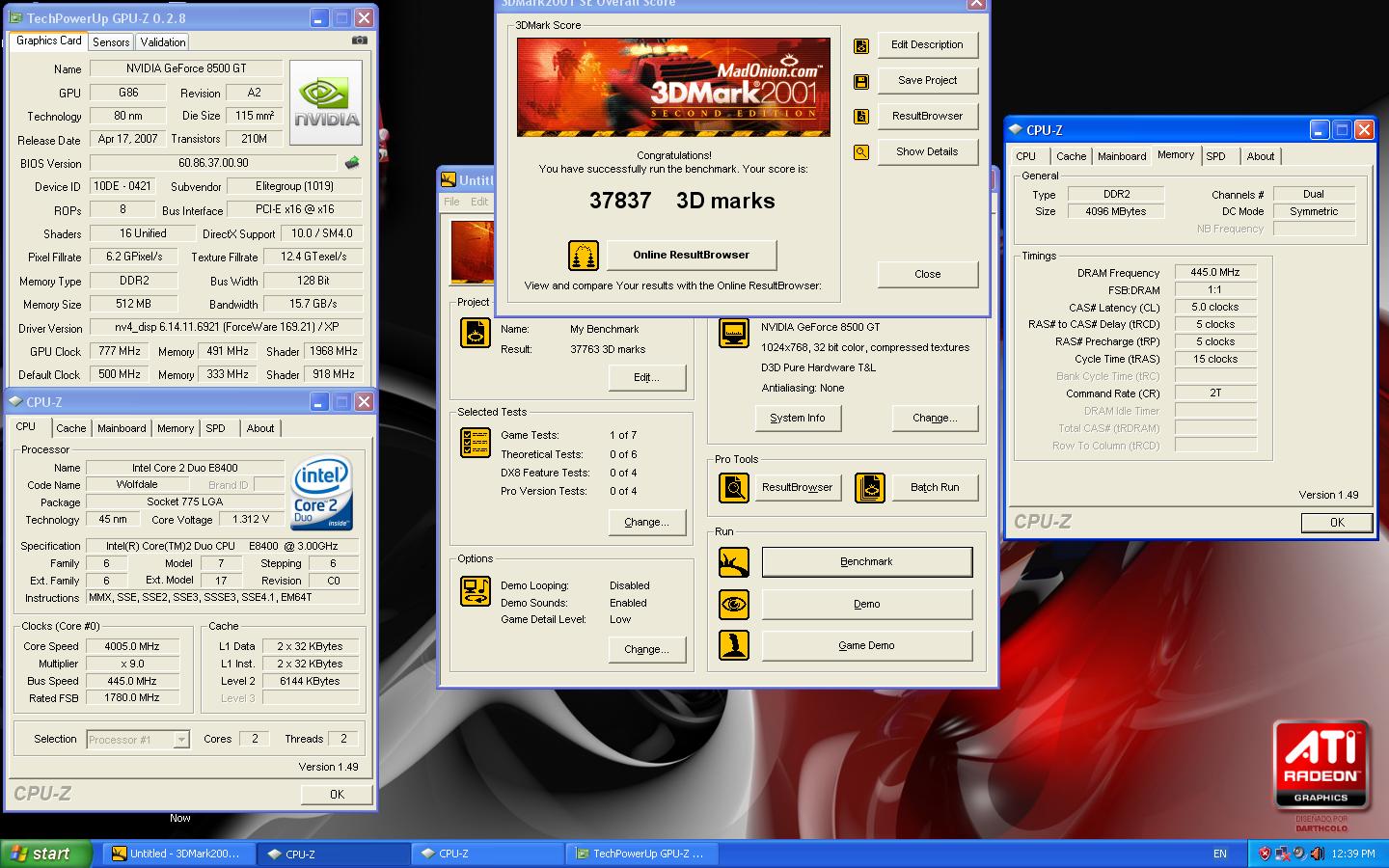Click the Project icon in 3DMark window
Image resolution: width=1389 pixels, height=868 pixels.
[x=476, y=333]
